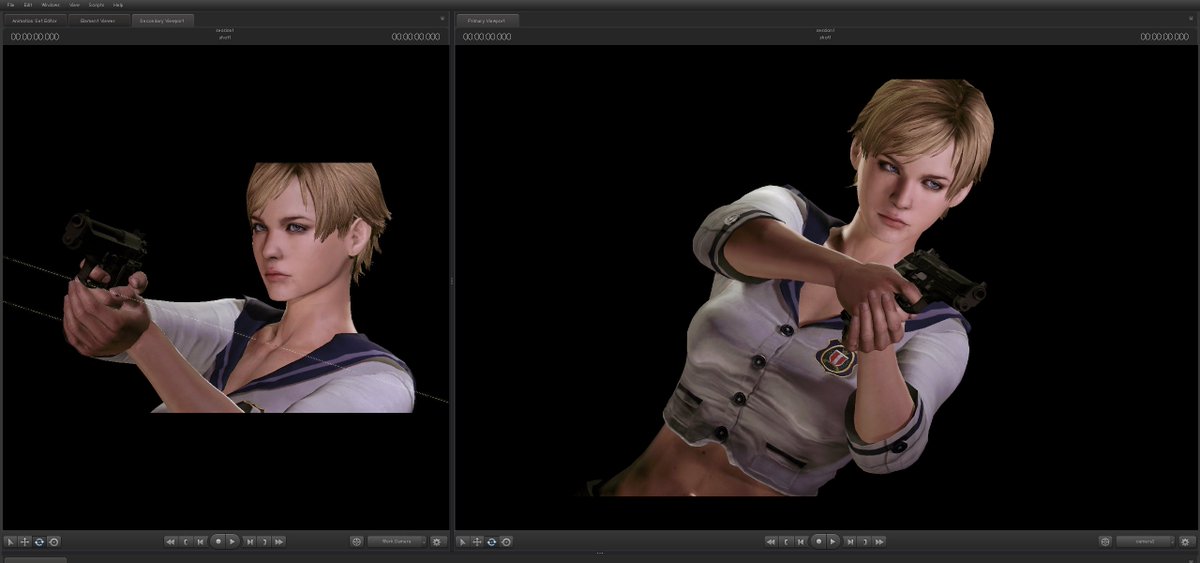Image resolution: width=1200 pixels, height=563 pixels.
Task: Choose the selection arrow tool in primary viewport
Action: (464, 541)
